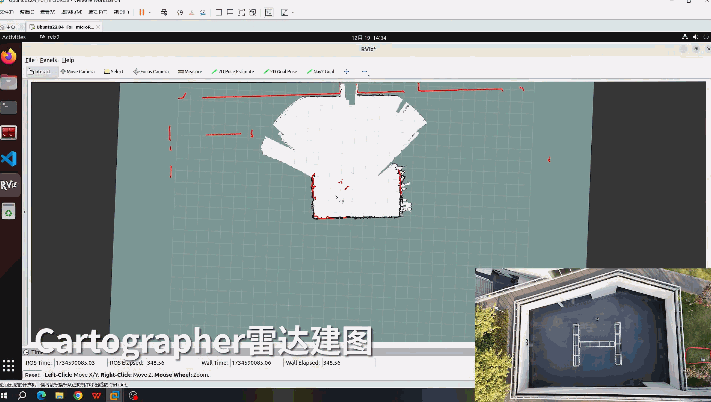Open Terminal from the Ubuntu dock
The image size is (711, 402).
click(x=9, y=107)
